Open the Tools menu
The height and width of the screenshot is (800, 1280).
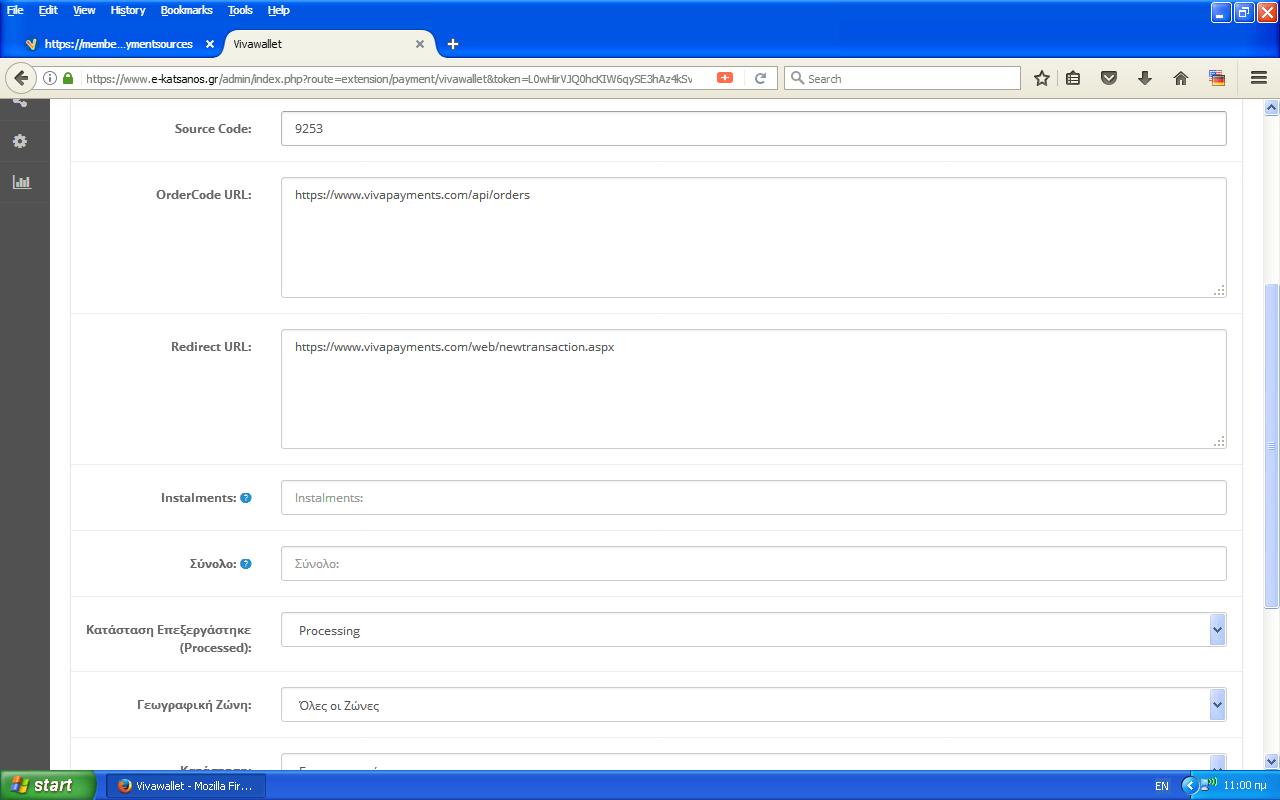(240, 10)
